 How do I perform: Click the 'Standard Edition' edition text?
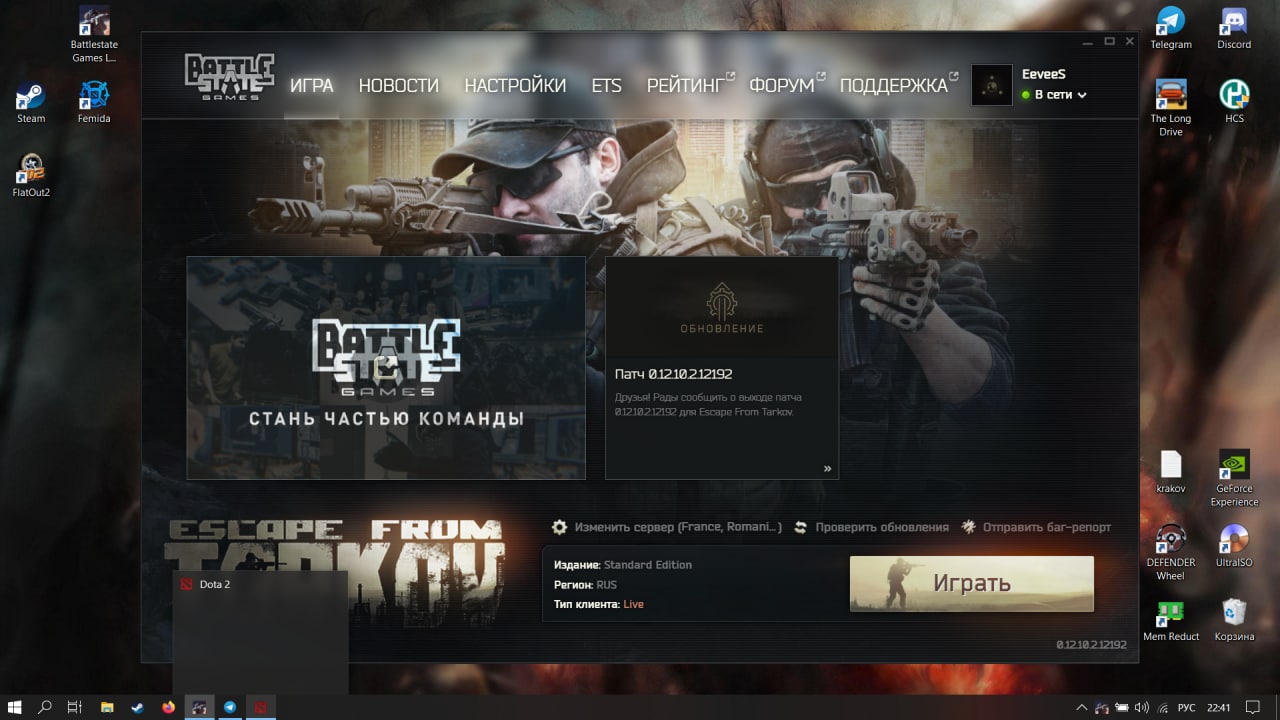648,565
